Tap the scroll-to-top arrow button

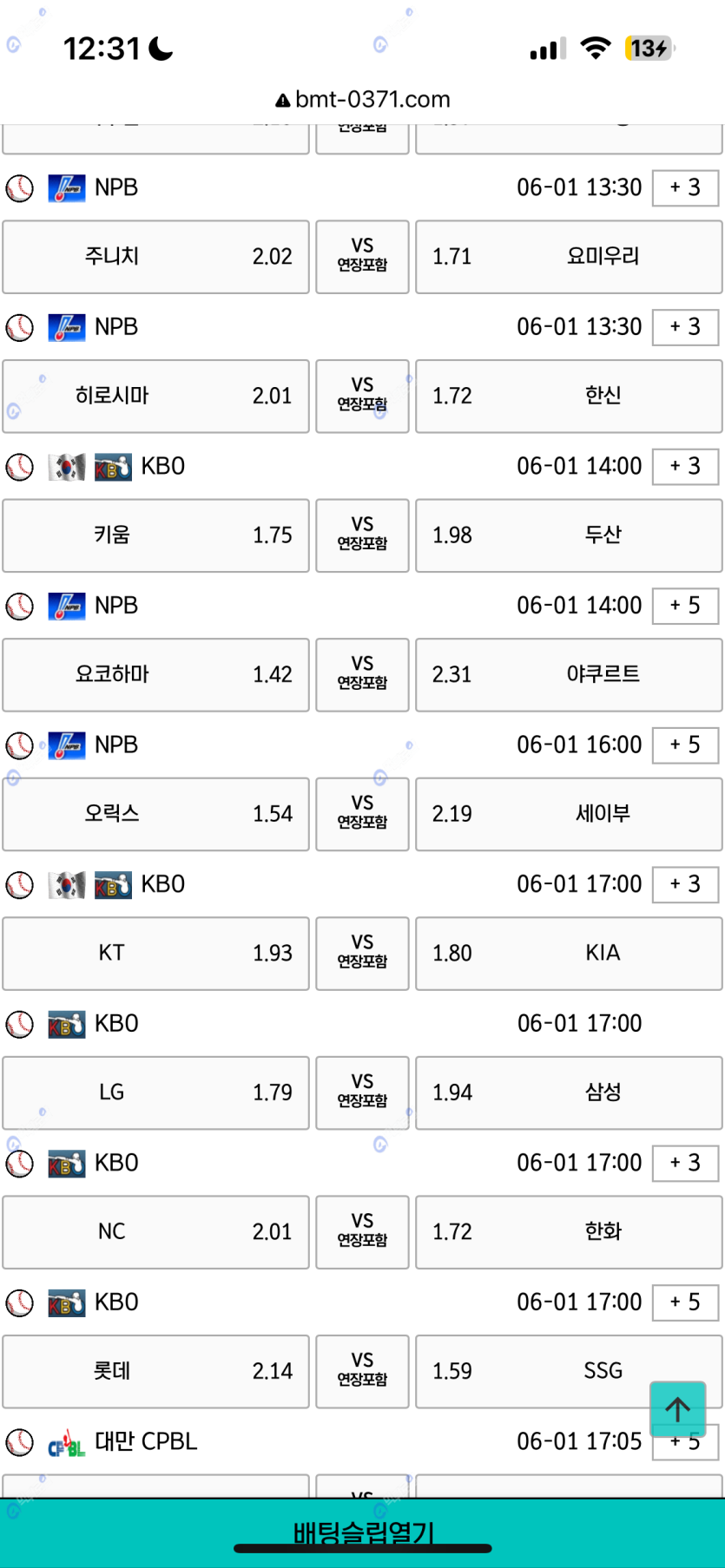[677, 1408]
